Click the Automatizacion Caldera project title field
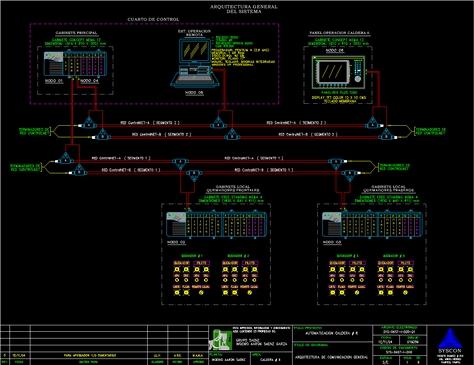Image resolution: width=474 pixels, height=365 pixels. tap(332, 333)
